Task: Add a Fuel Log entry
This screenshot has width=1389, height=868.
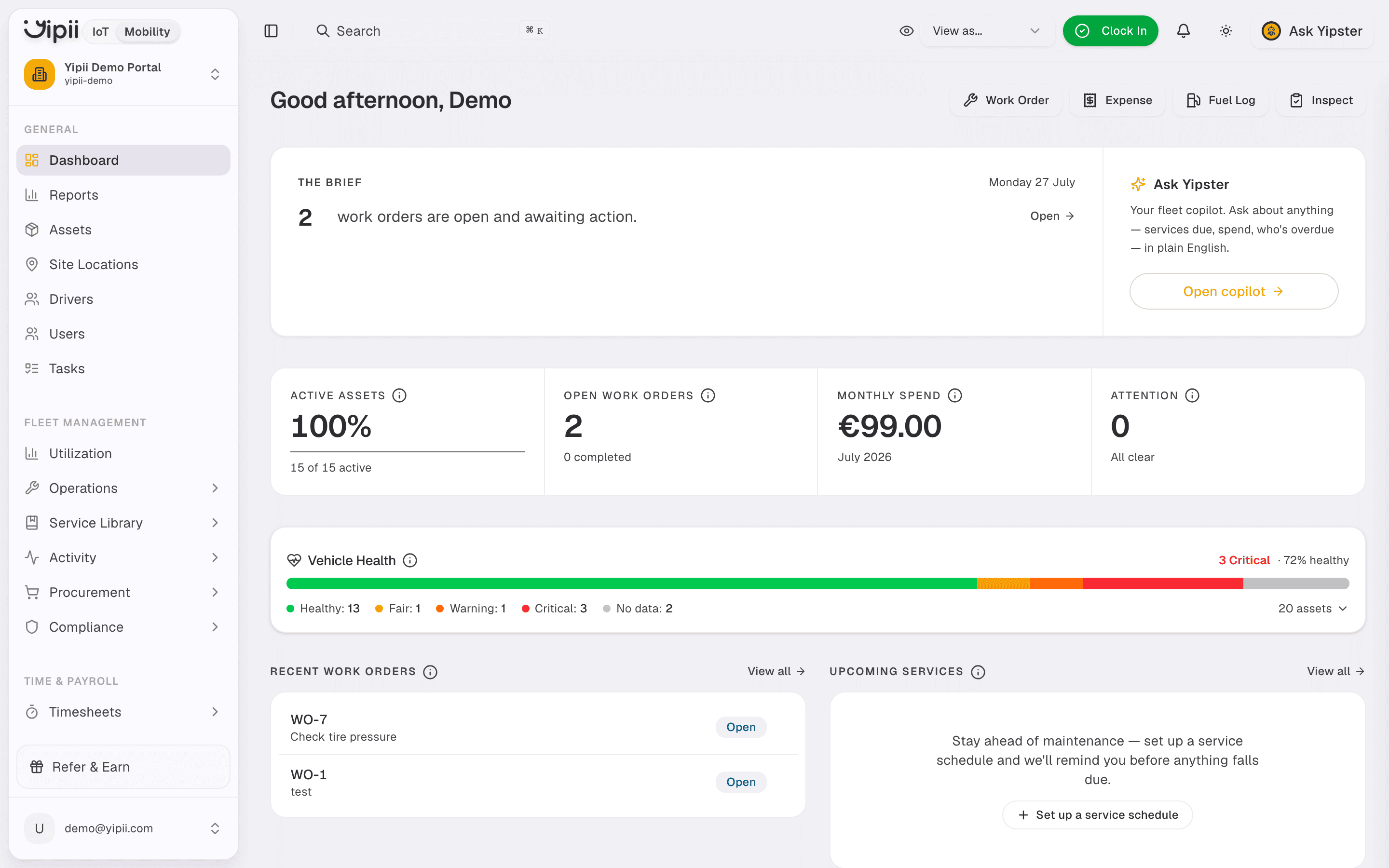Action: (x=1221, y=100)
